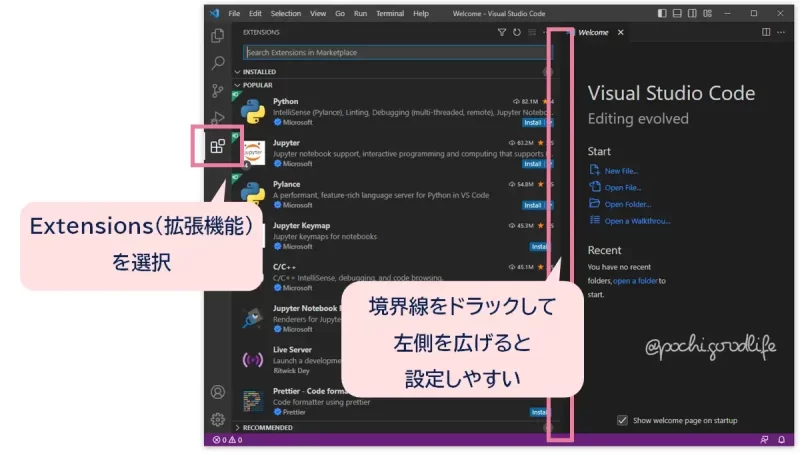Screen dimensions: 810x455
Task: Collapse the POPULAR extensions section
Action: point(257,85)
